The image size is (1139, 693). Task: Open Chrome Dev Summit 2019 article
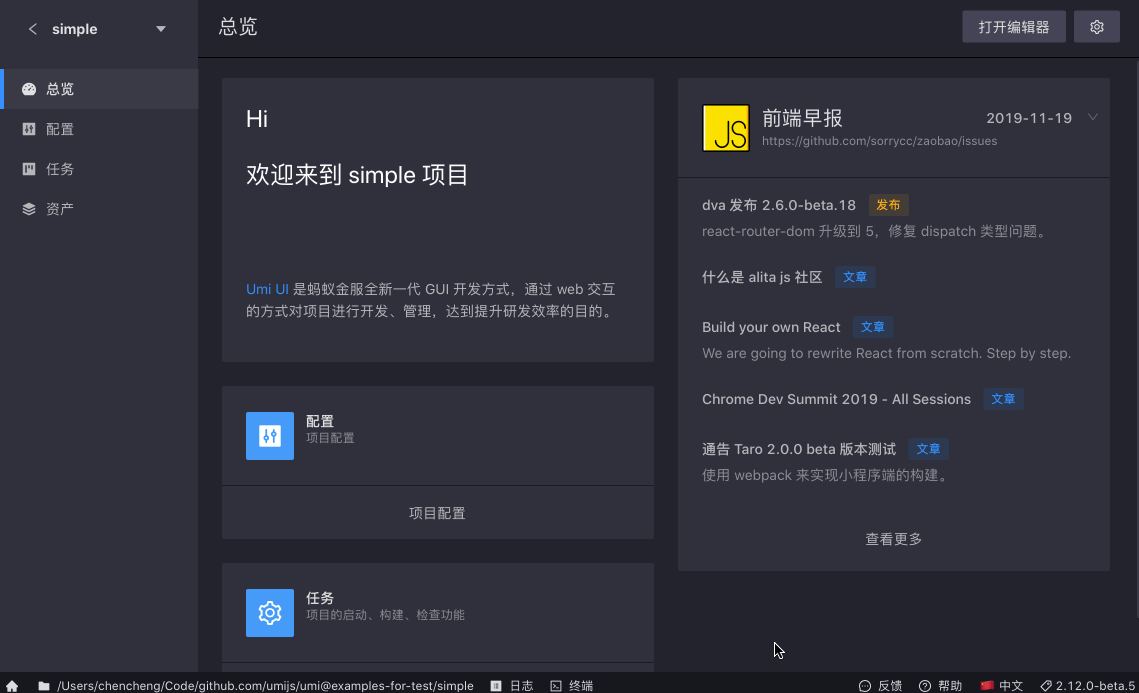tap(836, 399)
